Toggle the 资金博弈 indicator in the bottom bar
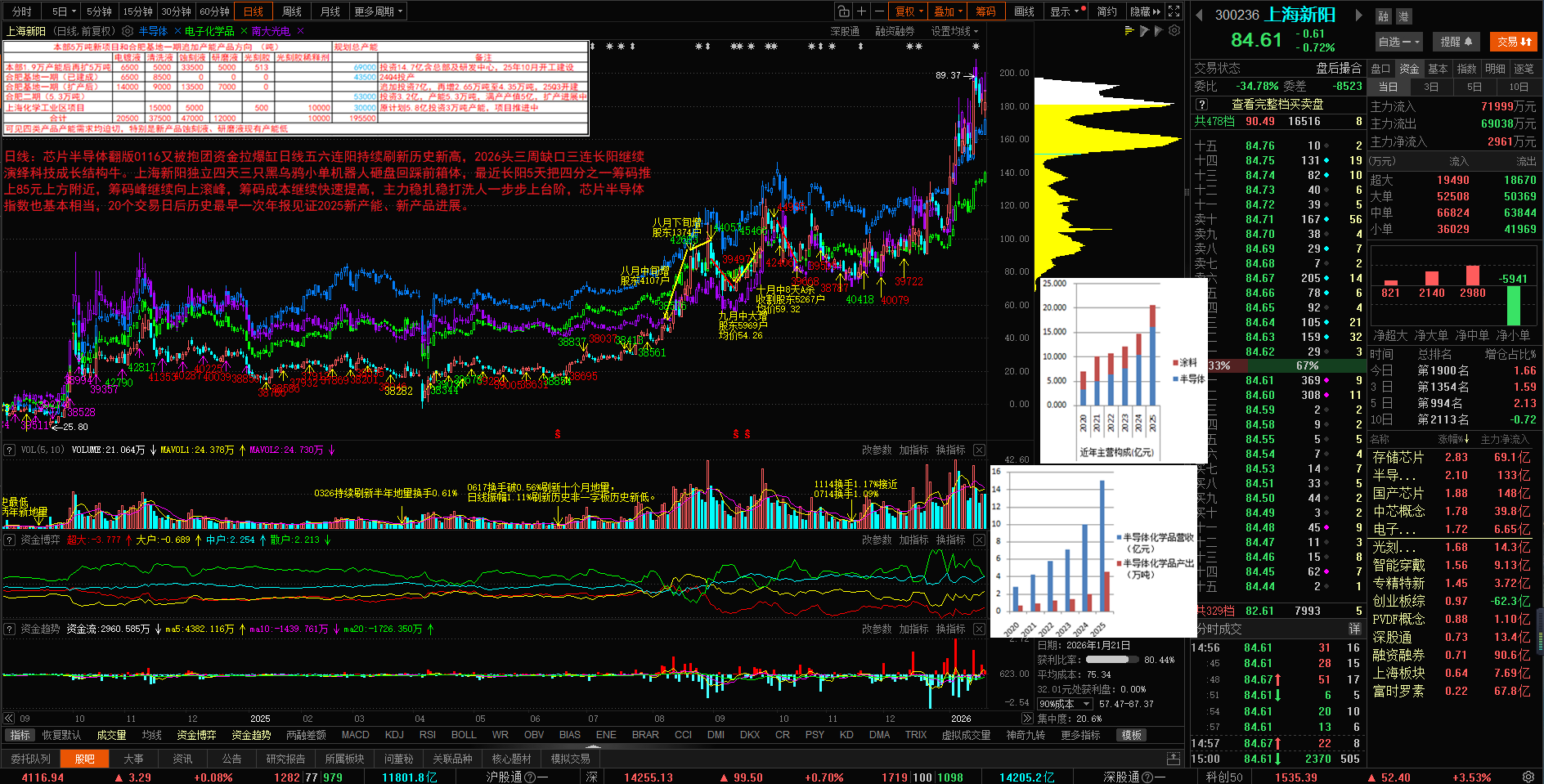 tap(196, 736)
